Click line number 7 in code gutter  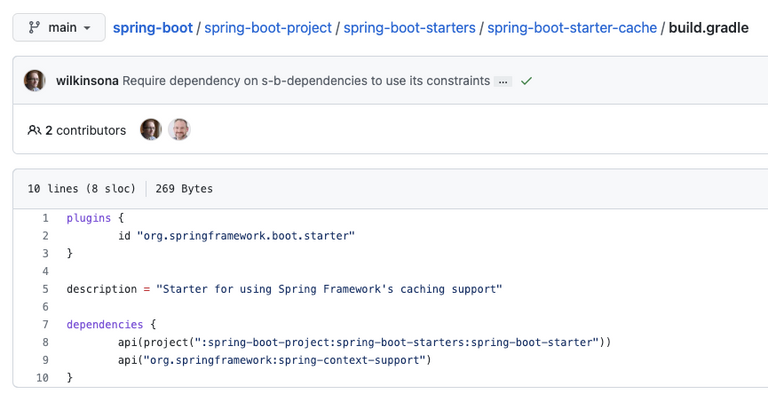click(46, 324)
